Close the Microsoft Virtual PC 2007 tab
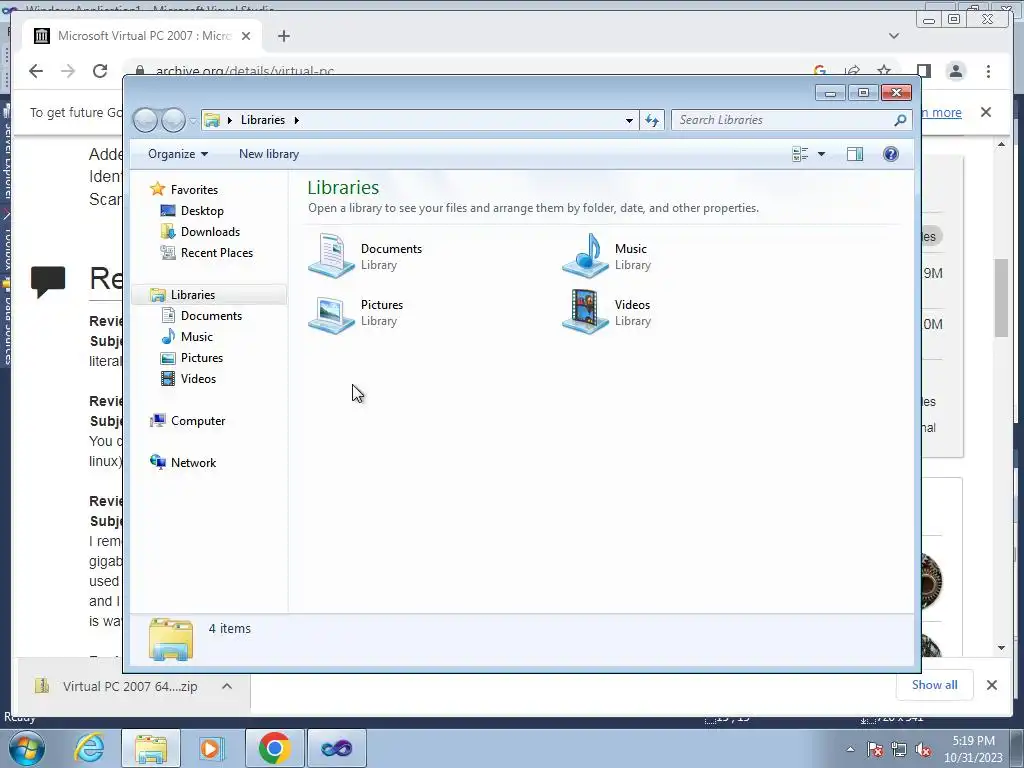The width and height of the screenshot is (1024, 768). (246, 36)
